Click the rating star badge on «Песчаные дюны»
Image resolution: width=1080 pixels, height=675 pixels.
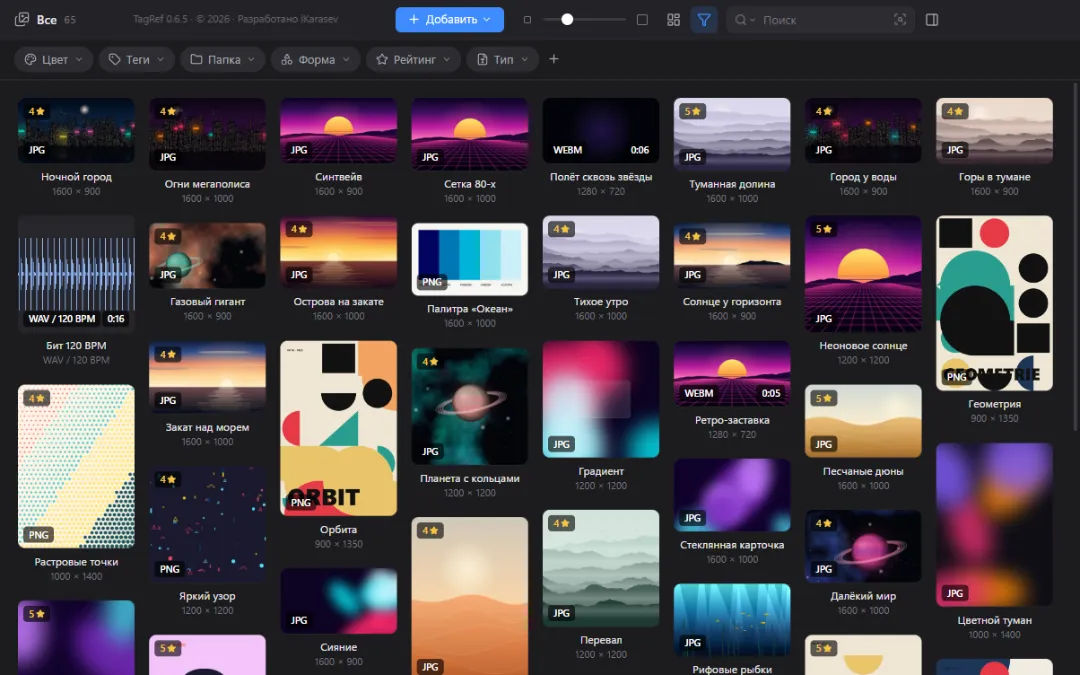point(824,398)
